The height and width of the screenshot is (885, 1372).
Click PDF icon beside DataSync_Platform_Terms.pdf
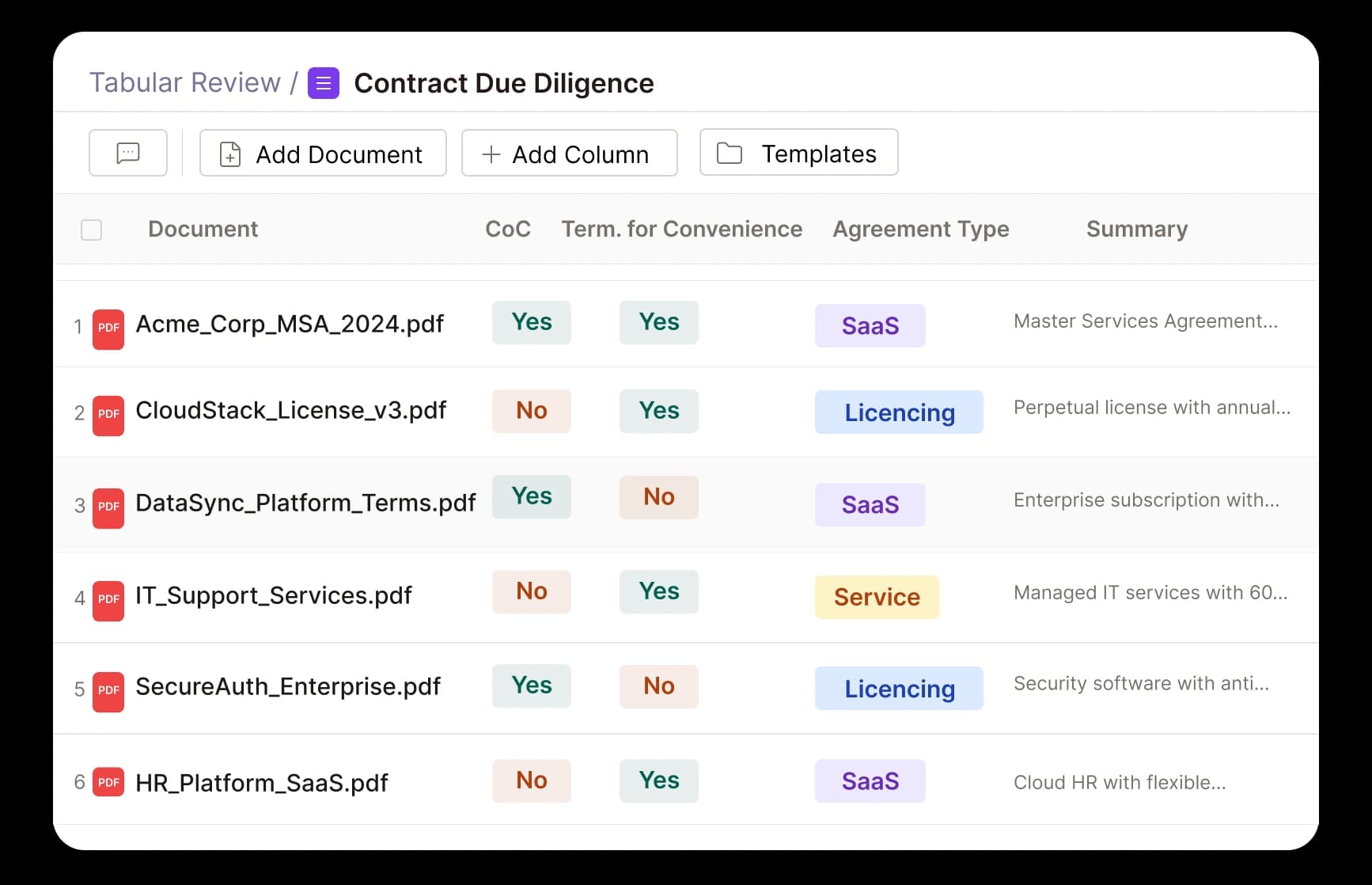click(108, 507)
